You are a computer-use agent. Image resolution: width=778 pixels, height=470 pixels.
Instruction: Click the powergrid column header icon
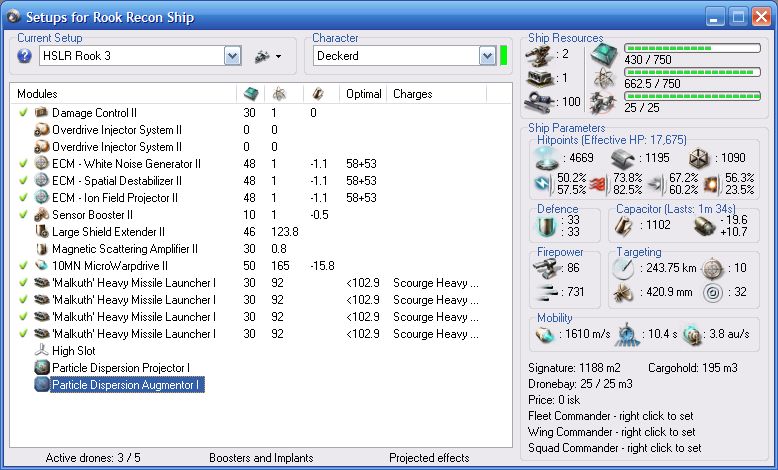click(279, 94)
